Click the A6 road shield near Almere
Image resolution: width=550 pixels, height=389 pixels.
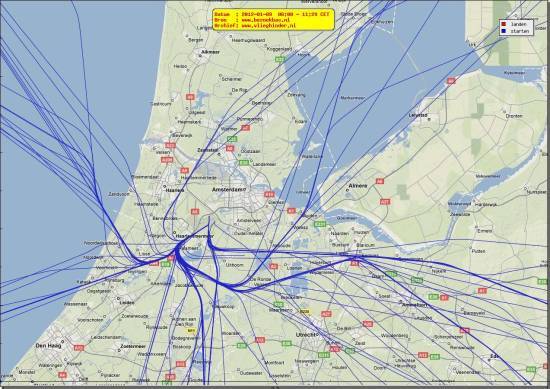379,181
